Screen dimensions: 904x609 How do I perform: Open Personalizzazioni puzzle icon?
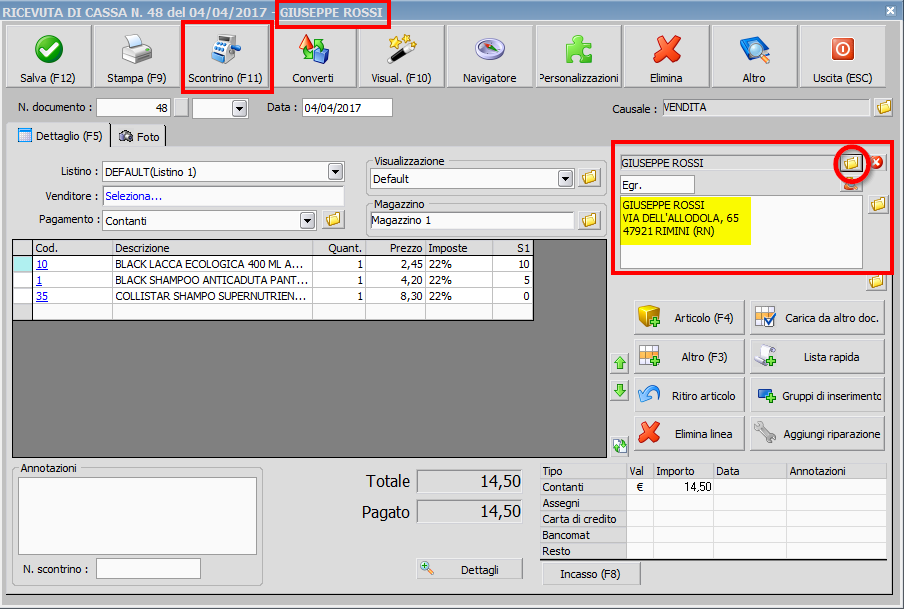coord(578,57)
